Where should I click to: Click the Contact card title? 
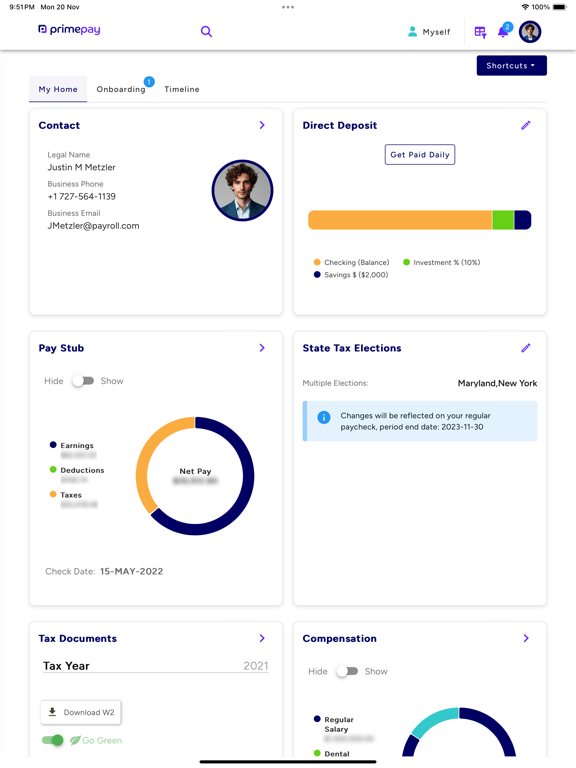(59, 125)
